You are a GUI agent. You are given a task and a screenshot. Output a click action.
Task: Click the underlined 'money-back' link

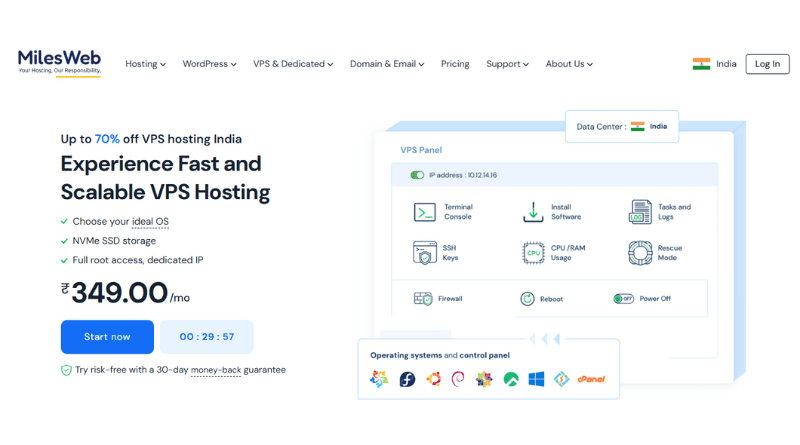coord(216,370)
